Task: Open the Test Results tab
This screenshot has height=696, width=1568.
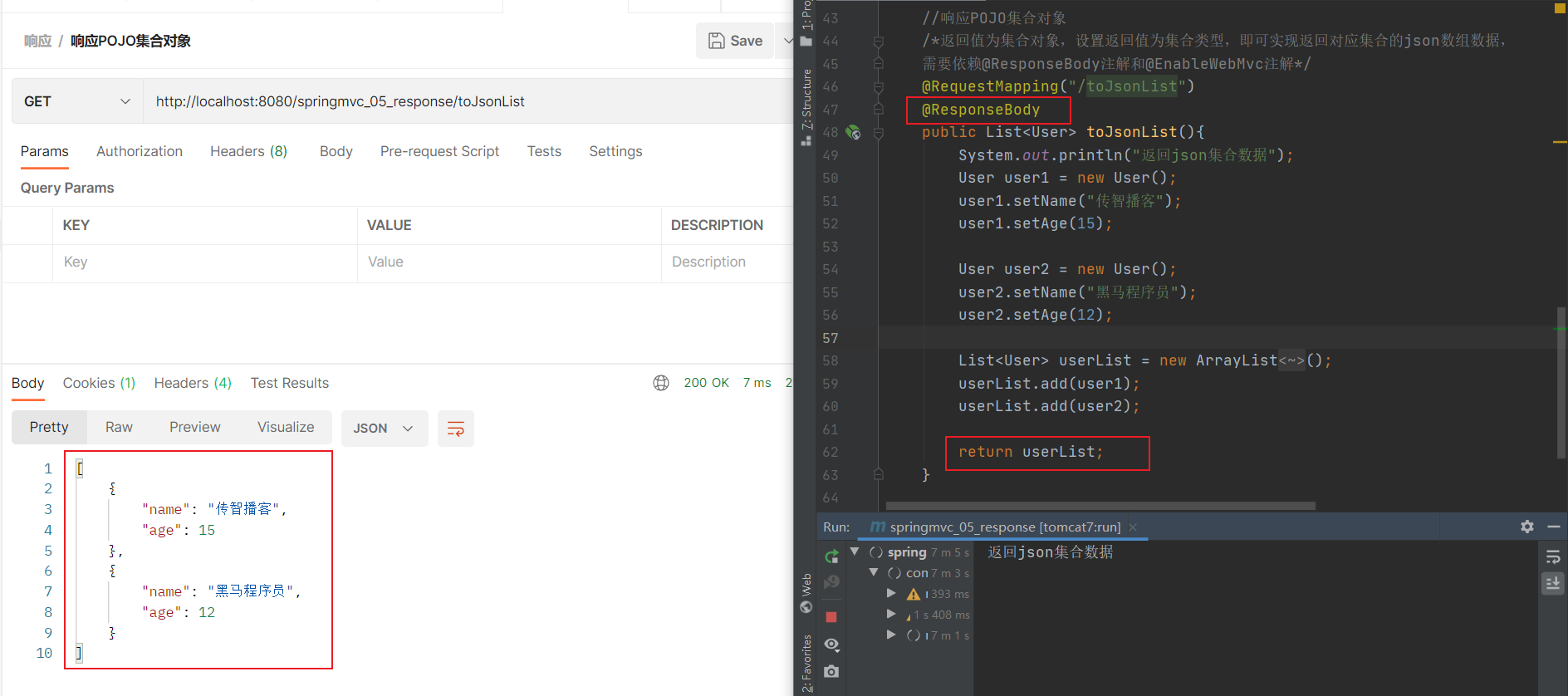Action: (x=290, y=383)
